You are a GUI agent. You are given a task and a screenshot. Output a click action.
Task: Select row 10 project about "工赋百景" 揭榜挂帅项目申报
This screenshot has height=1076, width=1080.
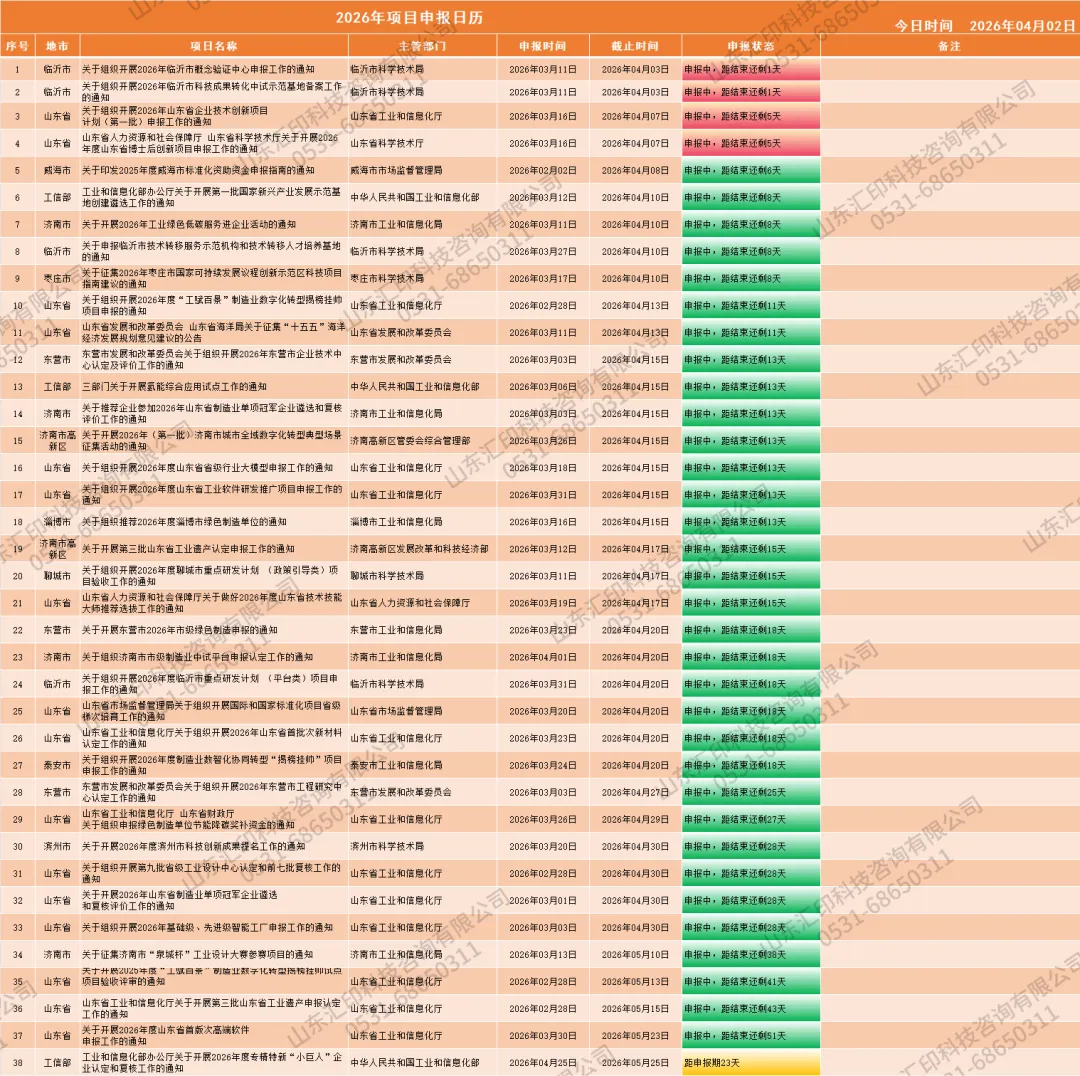click(x=212, y=305)
